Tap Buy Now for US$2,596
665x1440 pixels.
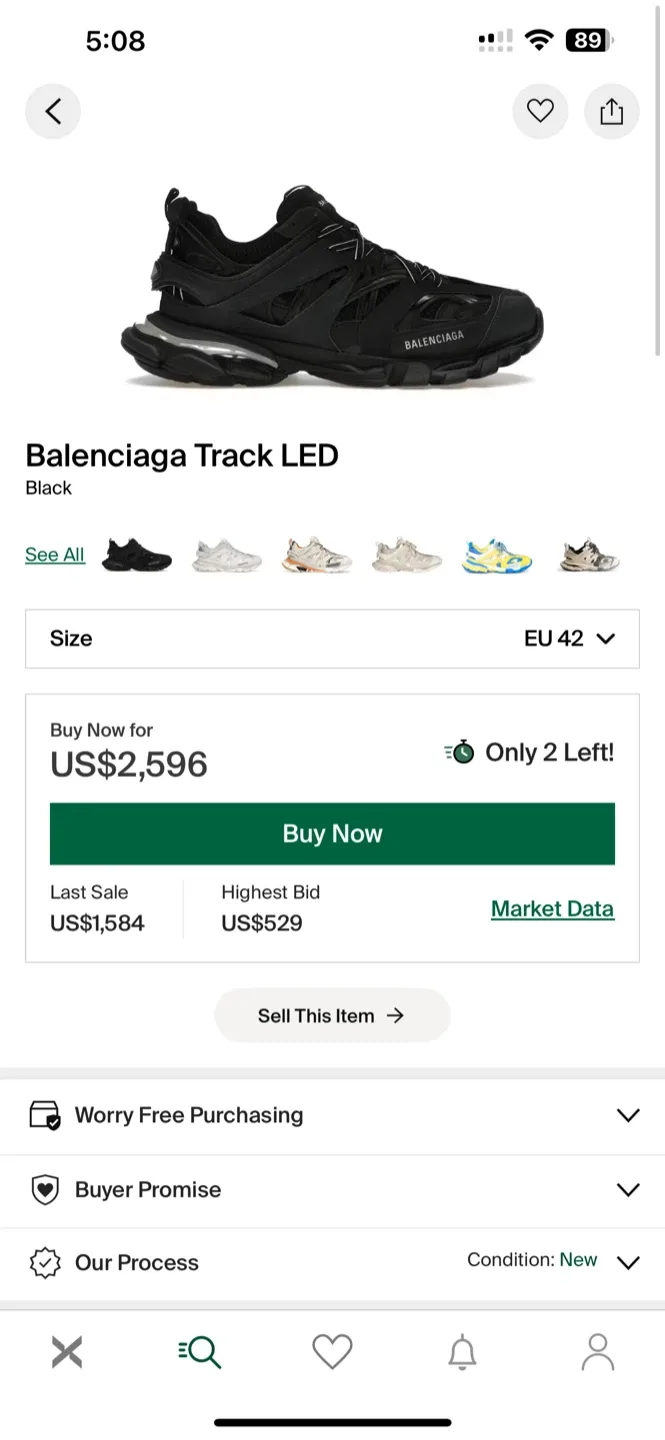pos(332,833)
